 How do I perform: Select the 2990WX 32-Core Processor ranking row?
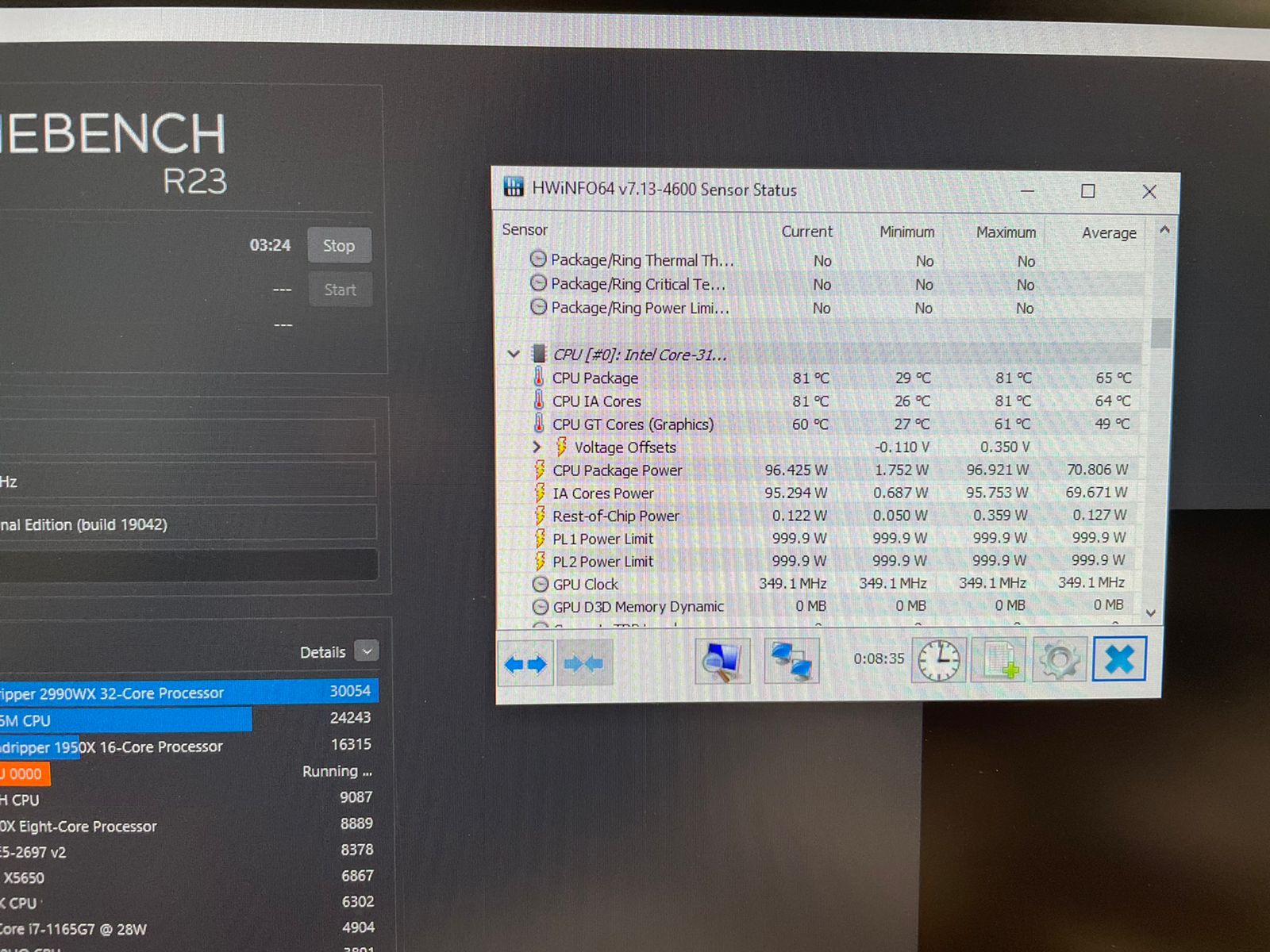(x=189, y=692)
